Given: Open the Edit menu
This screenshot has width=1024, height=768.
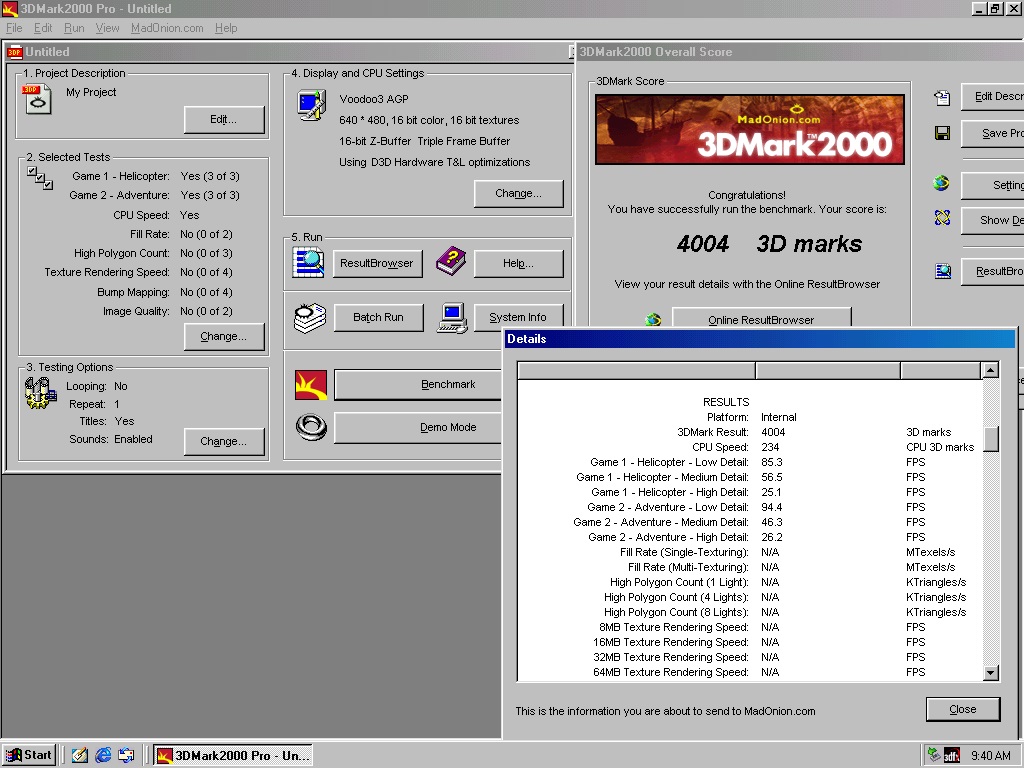Looking at the screenshot, I should pos(43,28).
